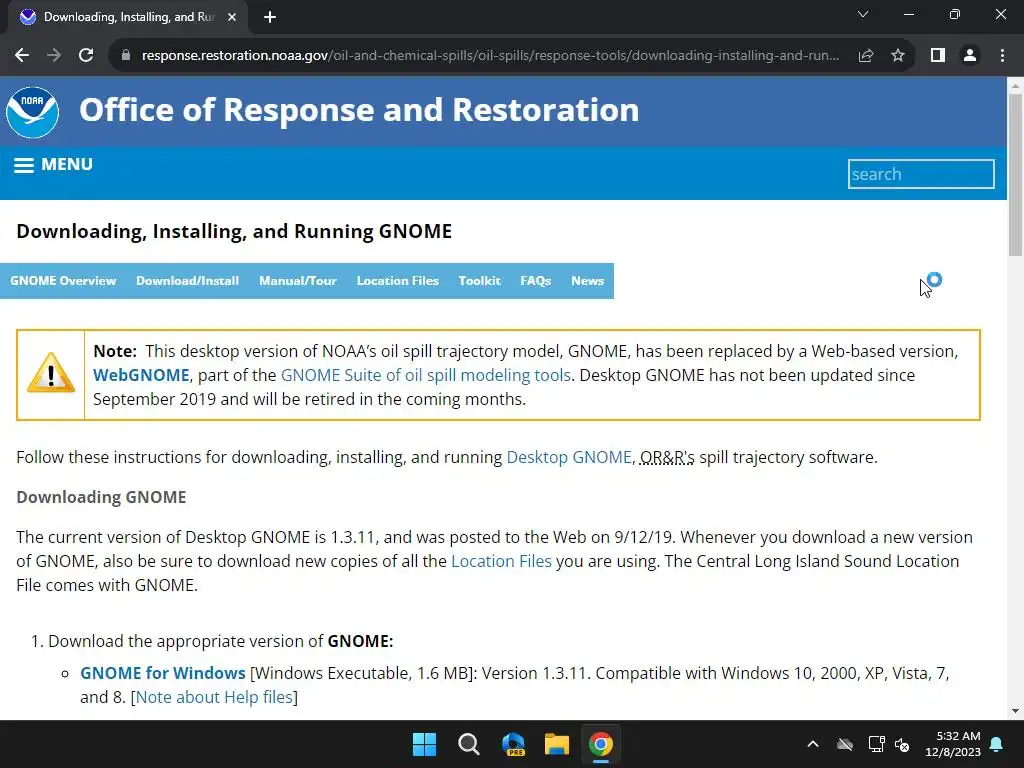
Task: Select the Download/Install tab
Action: point(187,281)
